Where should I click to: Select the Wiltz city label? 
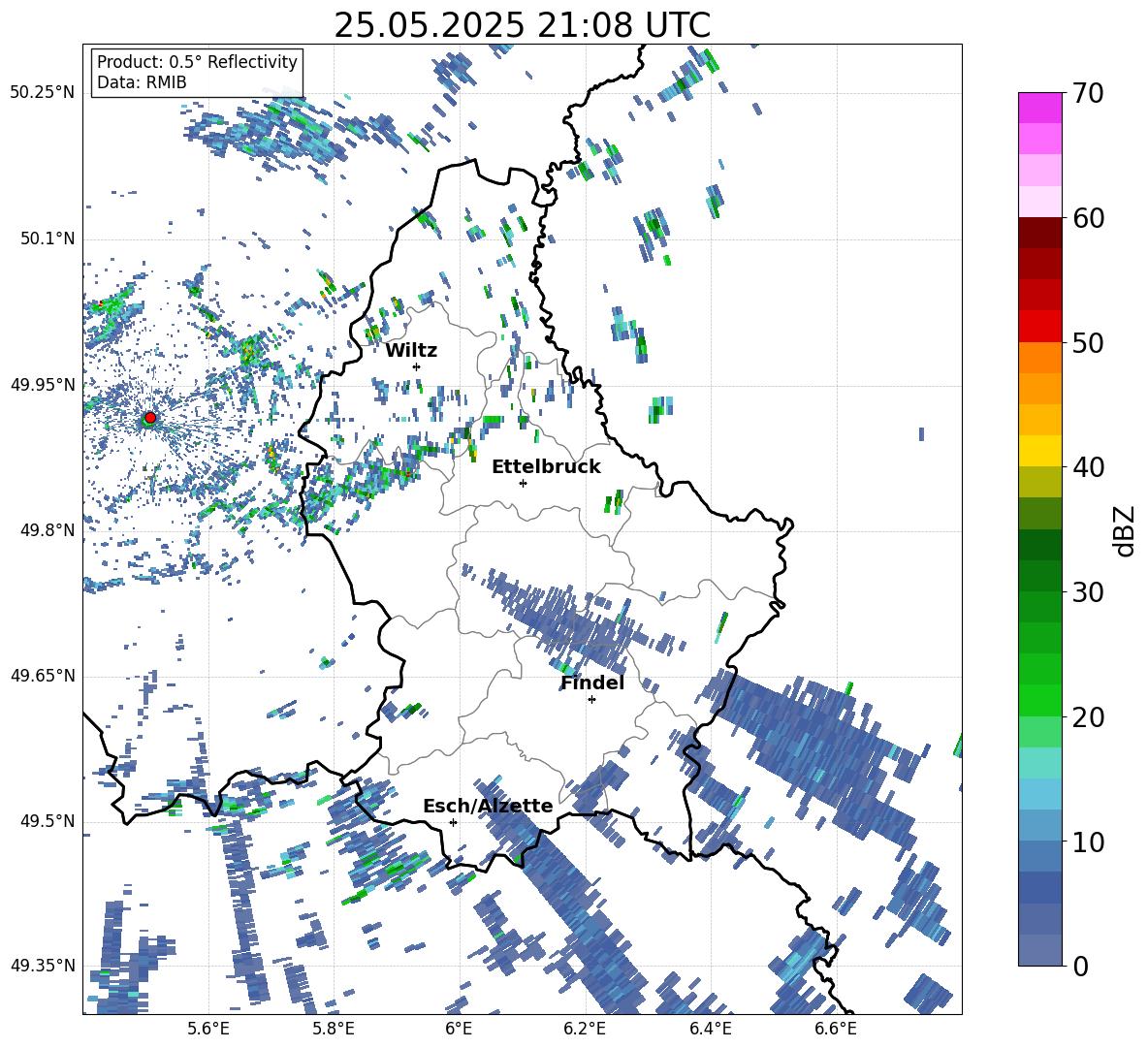411,351
